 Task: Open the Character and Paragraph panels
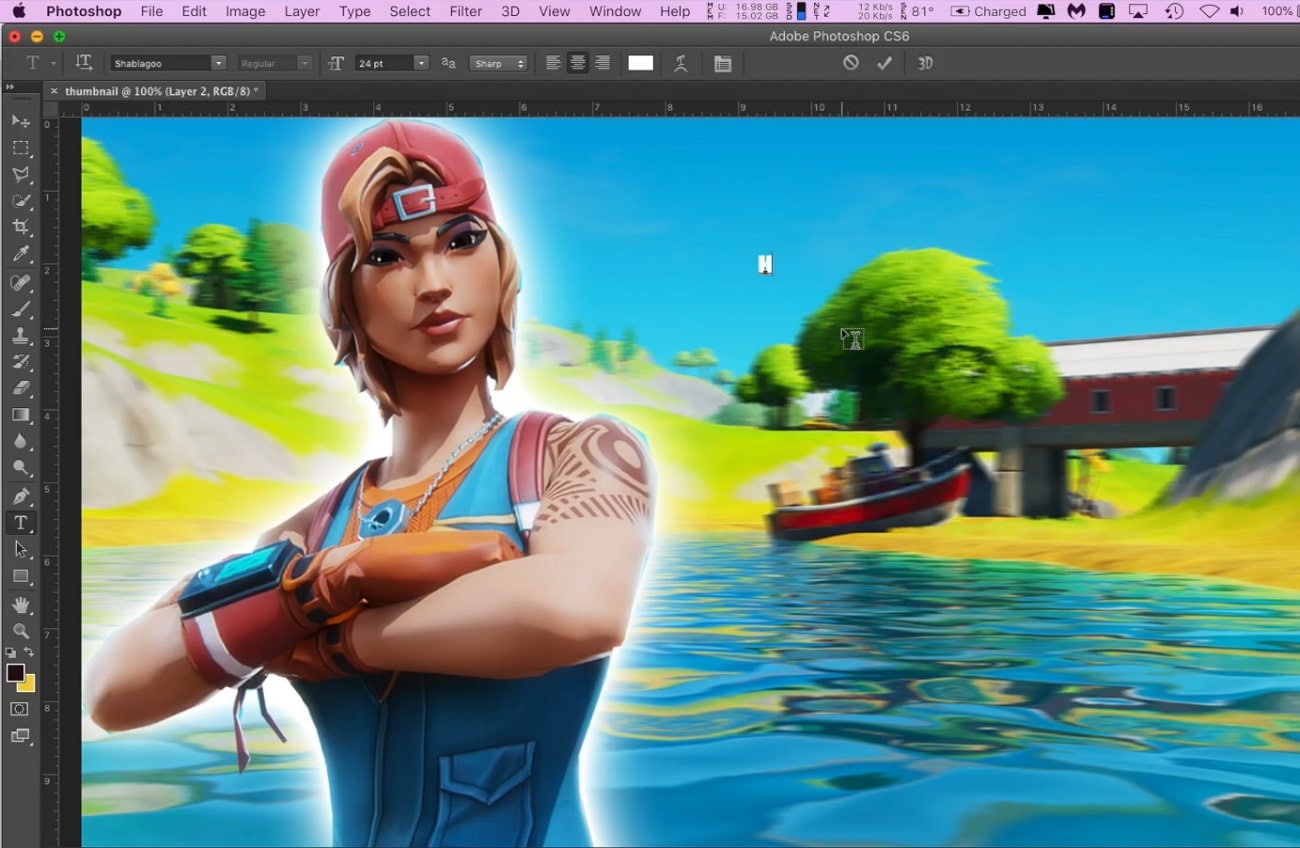723,63
